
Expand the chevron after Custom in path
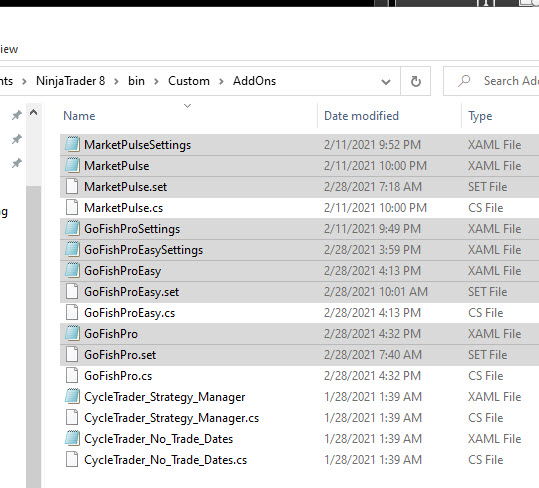pyautogui.click(x=221, y=81)
